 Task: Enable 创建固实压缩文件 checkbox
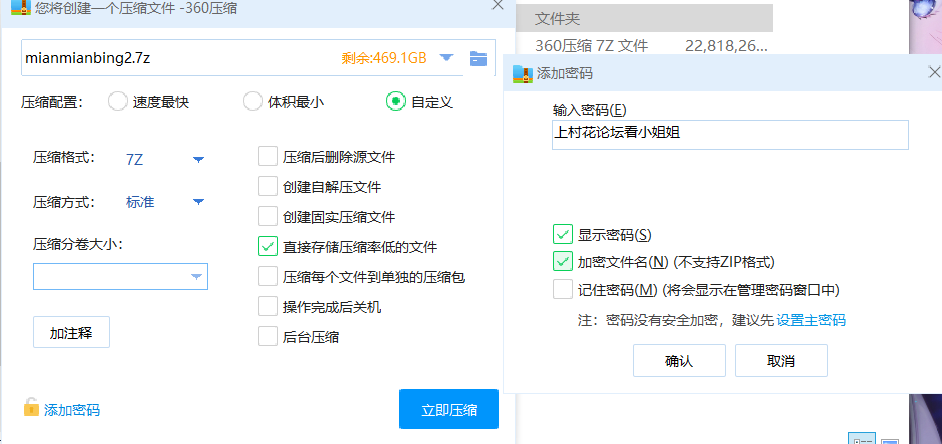tap(267, 216)
